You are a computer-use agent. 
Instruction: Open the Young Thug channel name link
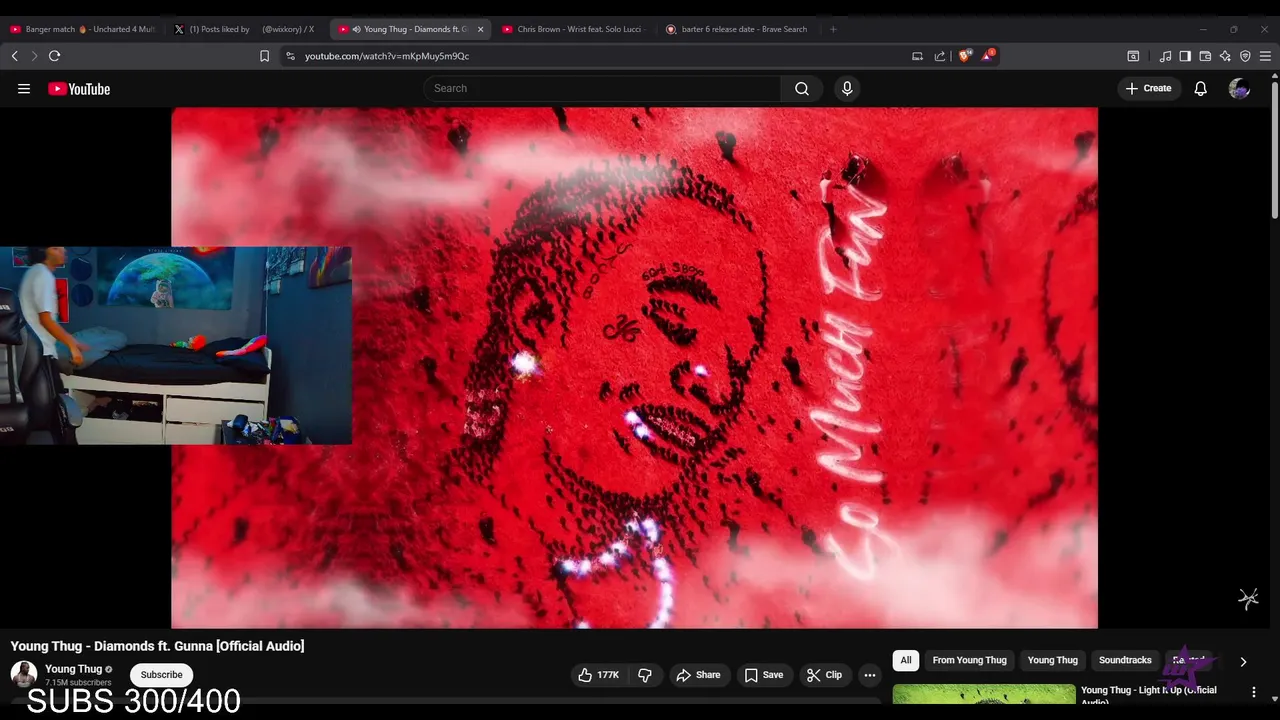point(73,669)
